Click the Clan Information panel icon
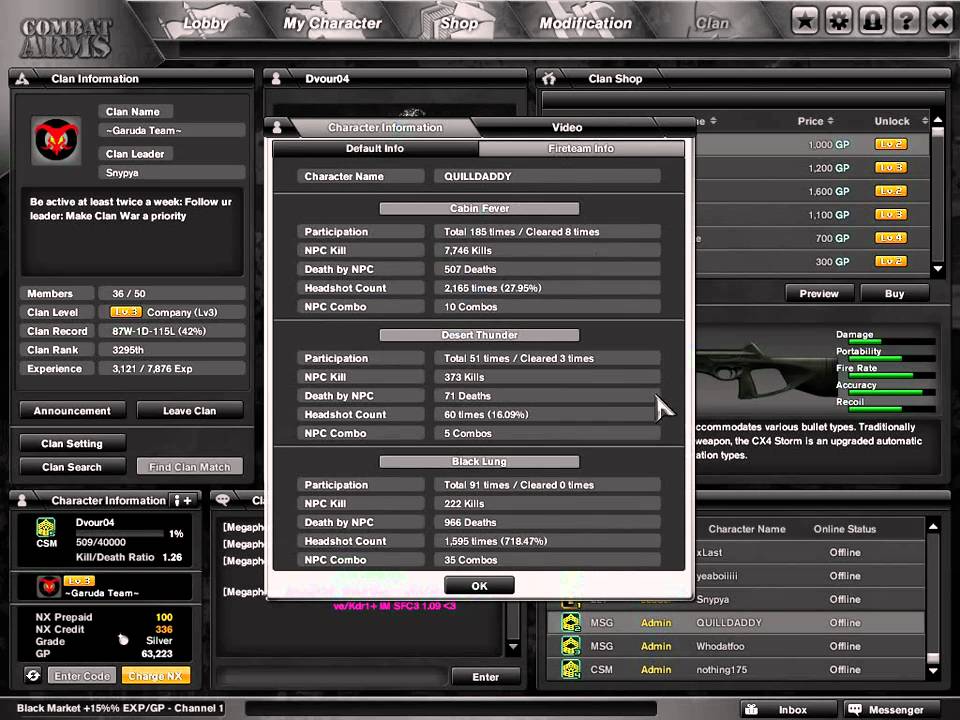This screenshot has width=960, height=720. pos(22,78)
